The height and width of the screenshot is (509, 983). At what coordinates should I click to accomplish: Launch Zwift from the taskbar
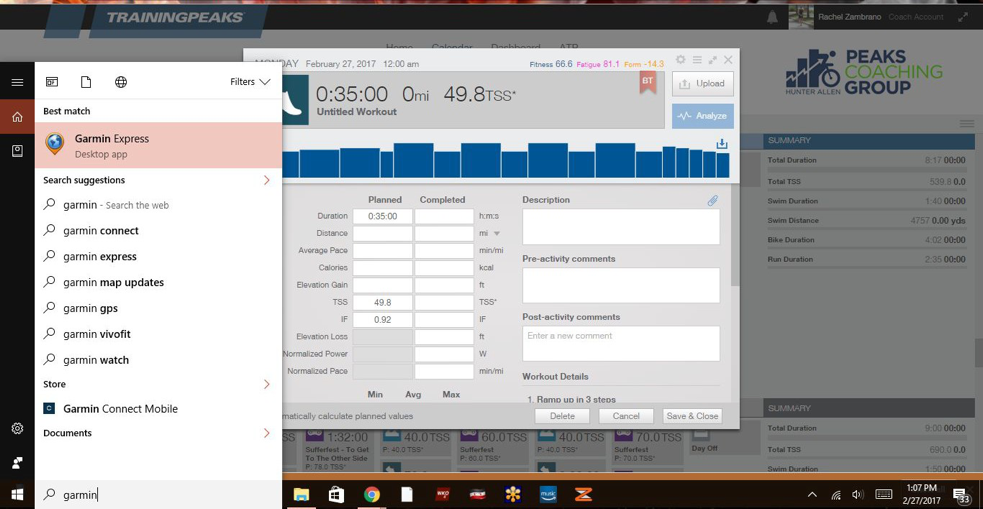583,495
